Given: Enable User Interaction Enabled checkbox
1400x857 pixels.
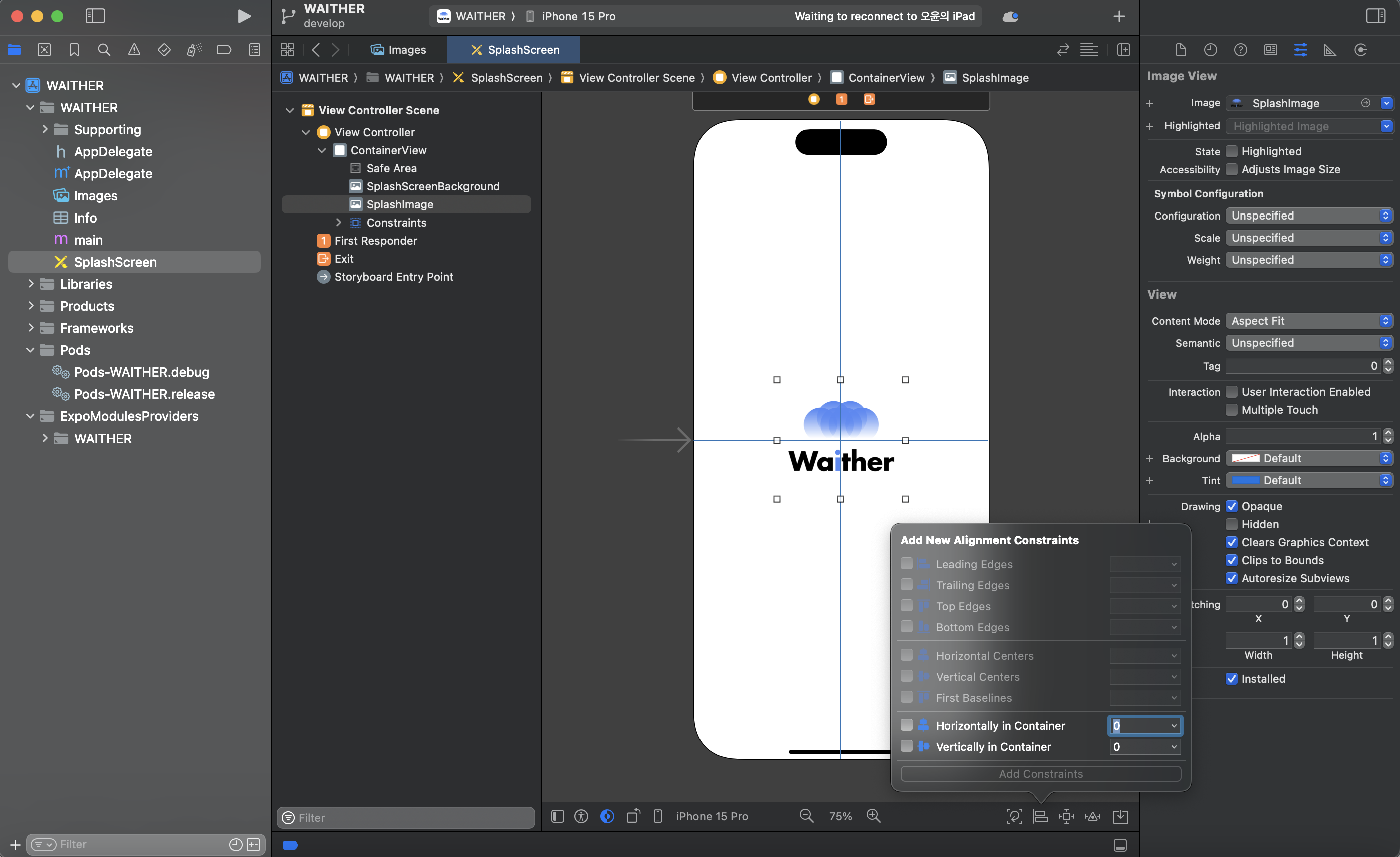Looking at the screenshot, I should pyautogui.click(x=1231, y=392).
